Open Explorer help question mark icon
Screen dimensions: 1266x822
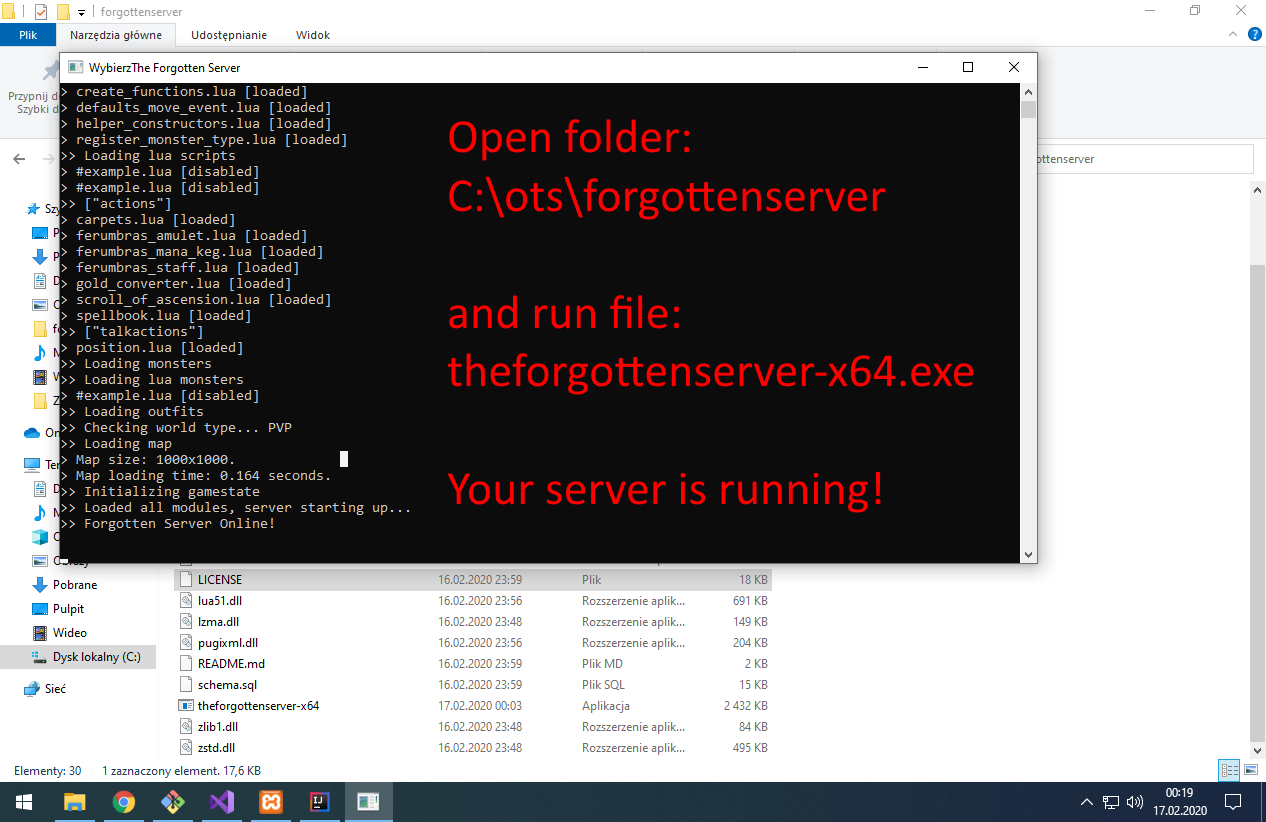1254,35
